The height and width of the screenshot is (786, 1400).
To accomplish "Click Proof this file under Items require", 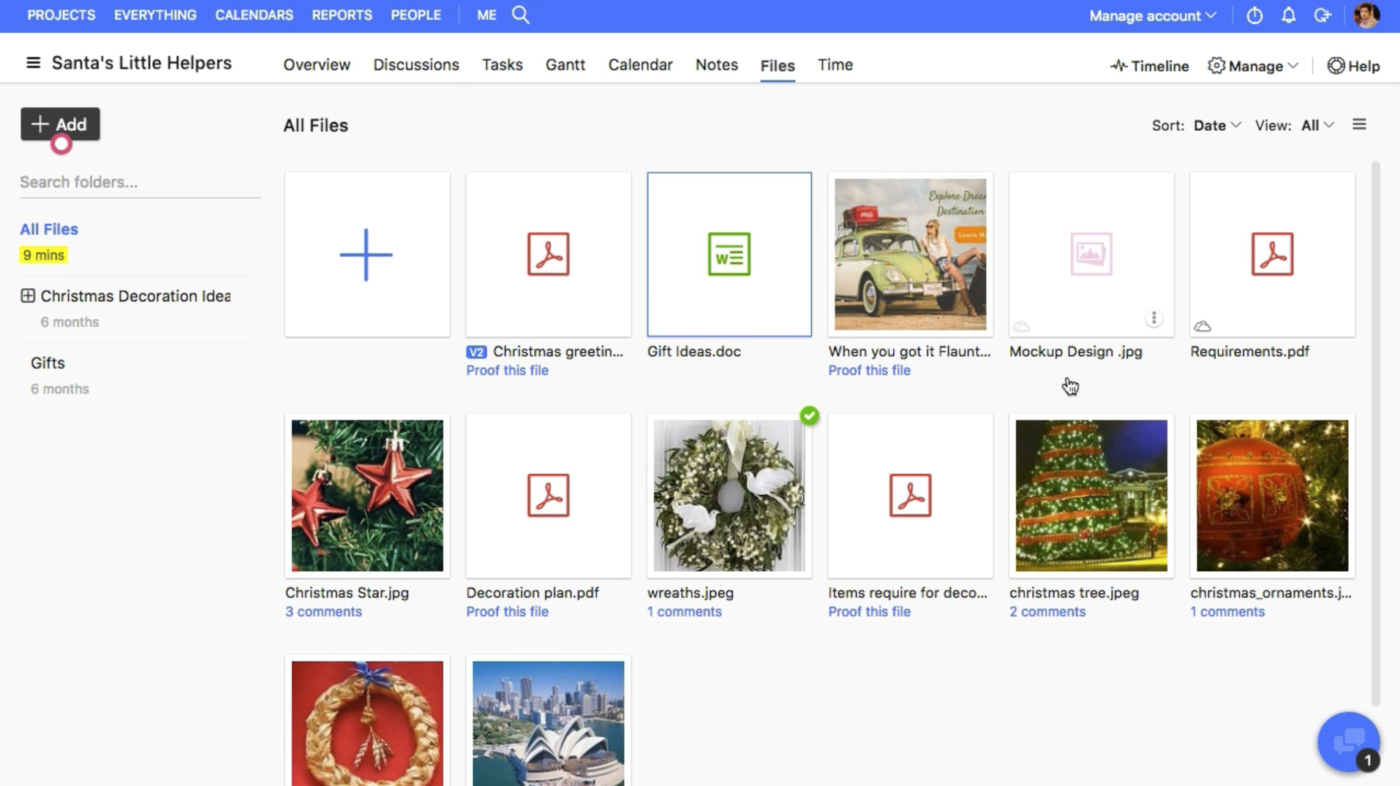I will pyautogui.click(x=869, y=611).
